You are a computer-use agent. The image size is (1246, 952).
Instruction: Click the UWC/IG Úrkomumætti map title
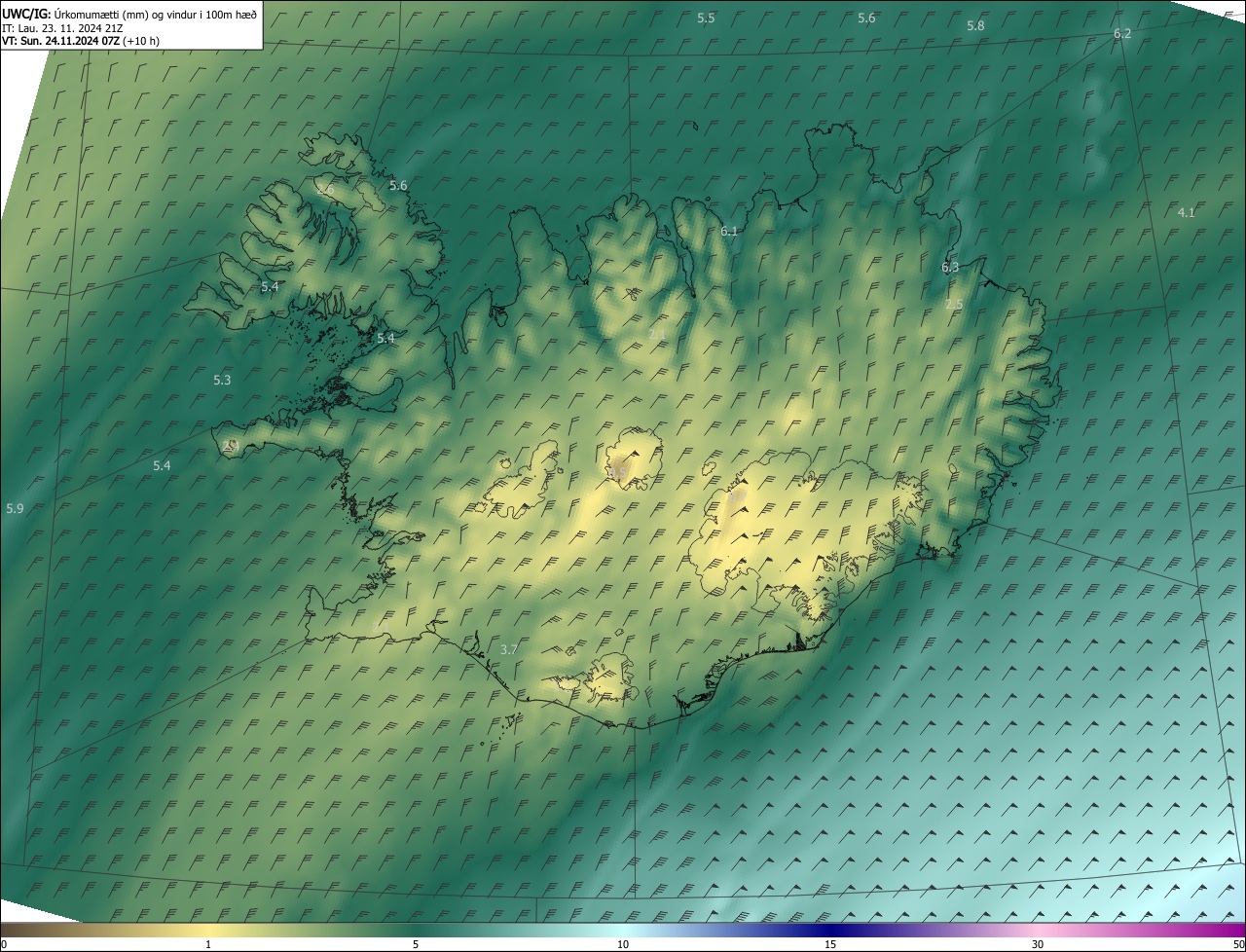point(129,14)
